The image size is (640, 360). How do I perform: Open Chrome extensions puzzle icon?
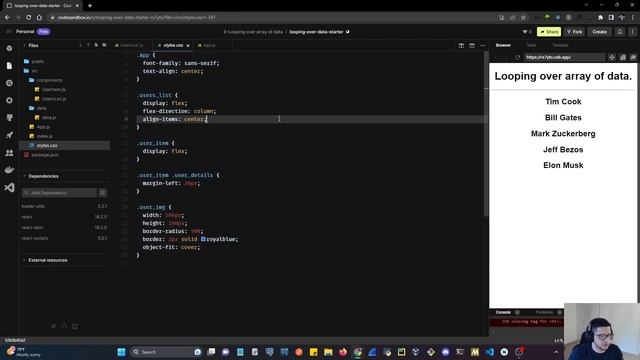coord(600,18)
